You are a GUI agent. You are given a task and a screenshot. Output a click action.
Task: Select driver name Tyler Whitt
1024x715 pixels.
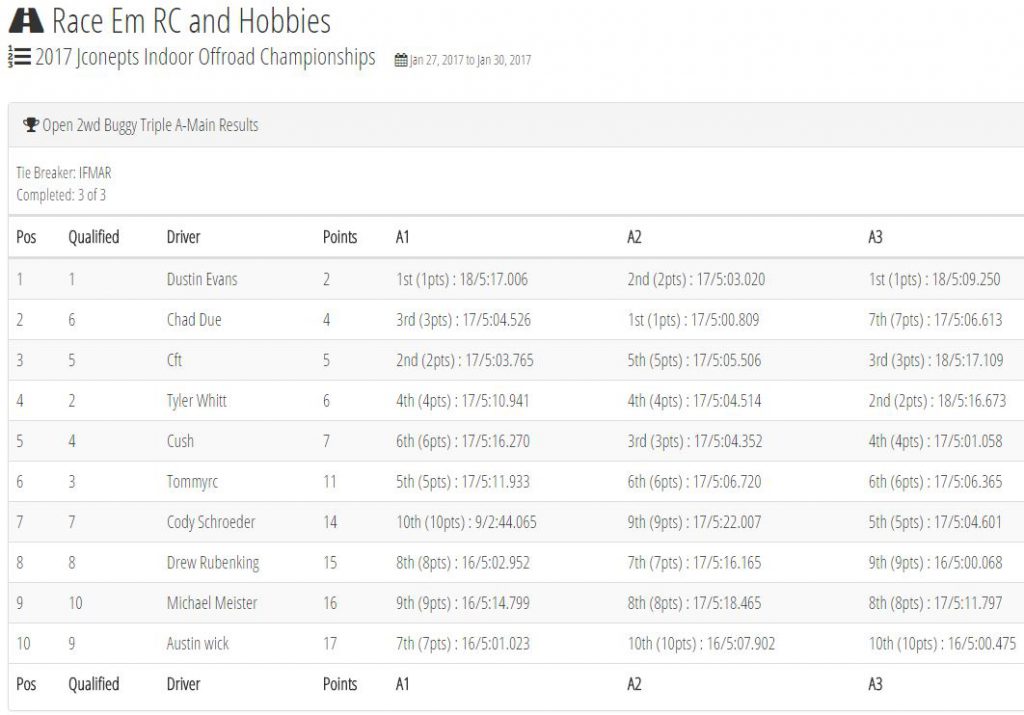[197, 401]
